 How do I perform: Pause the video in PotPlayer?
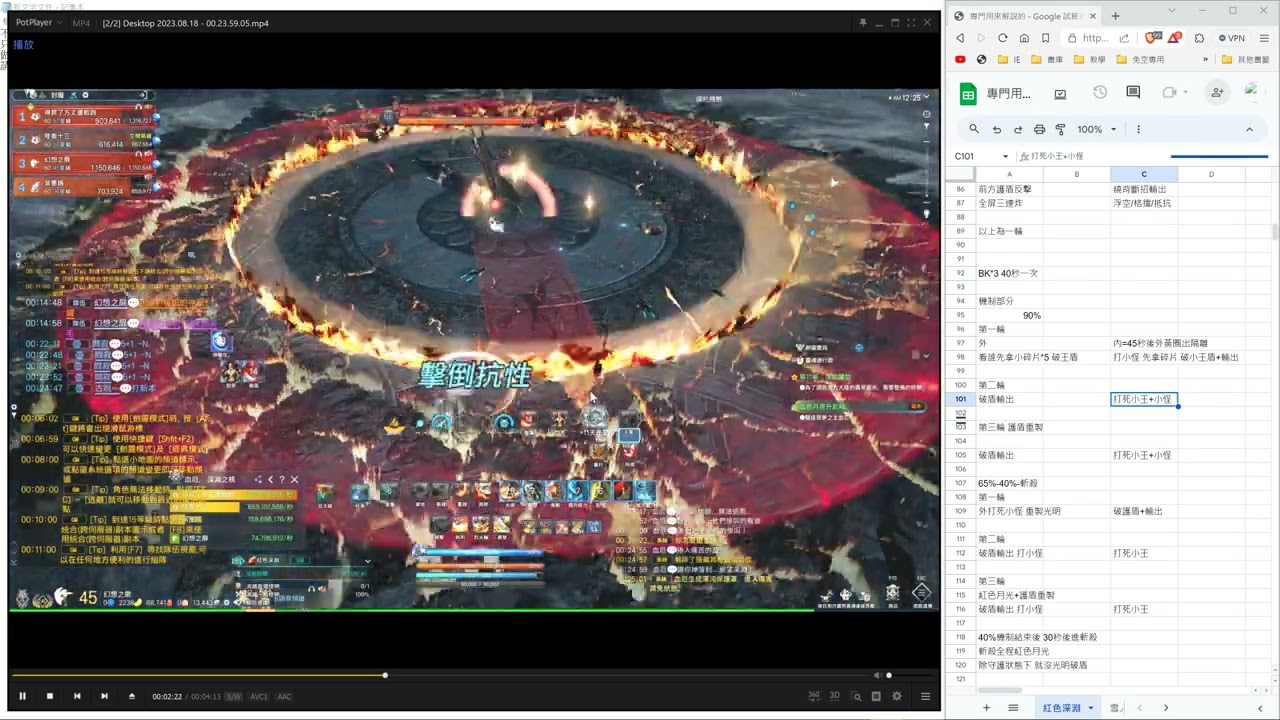click(22, 696)
